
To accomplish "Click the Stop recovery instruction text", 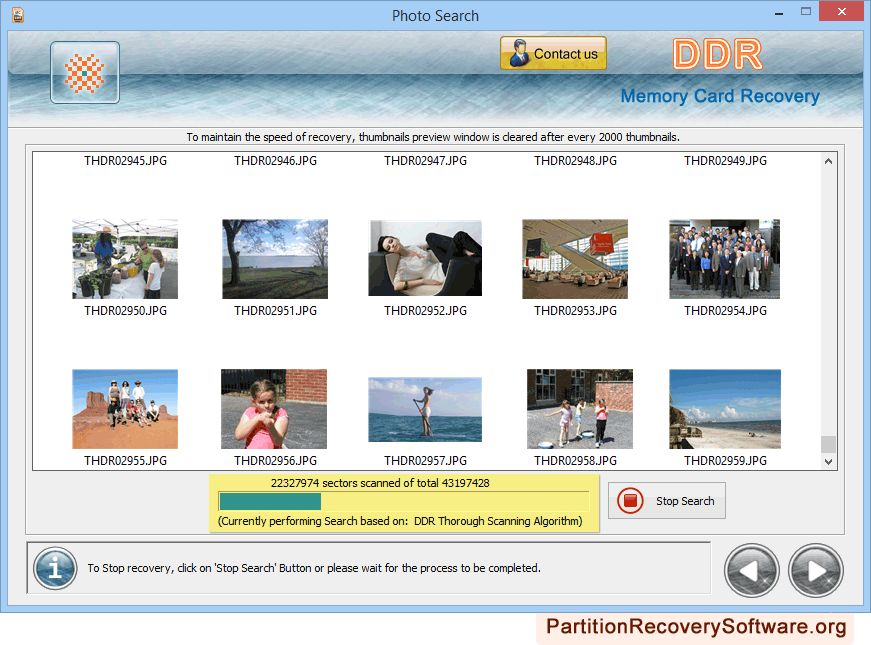I will coord(314,568).
